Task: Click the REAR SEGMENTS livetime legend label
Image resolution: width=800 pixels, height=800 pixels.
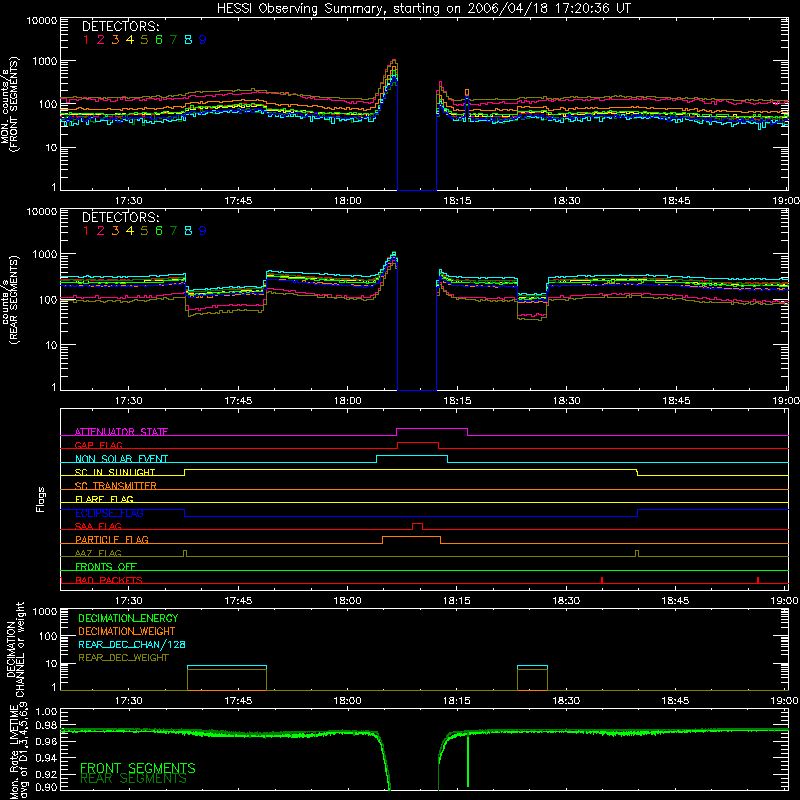Action: [x=134, y=779]
